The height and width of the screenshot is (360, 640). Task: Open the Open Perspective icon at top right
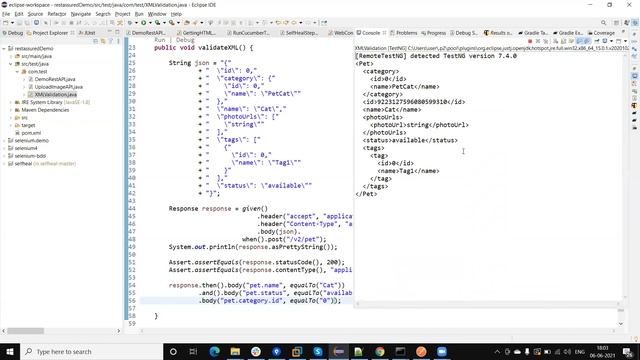pyautogui.click(x=616, y=23)
